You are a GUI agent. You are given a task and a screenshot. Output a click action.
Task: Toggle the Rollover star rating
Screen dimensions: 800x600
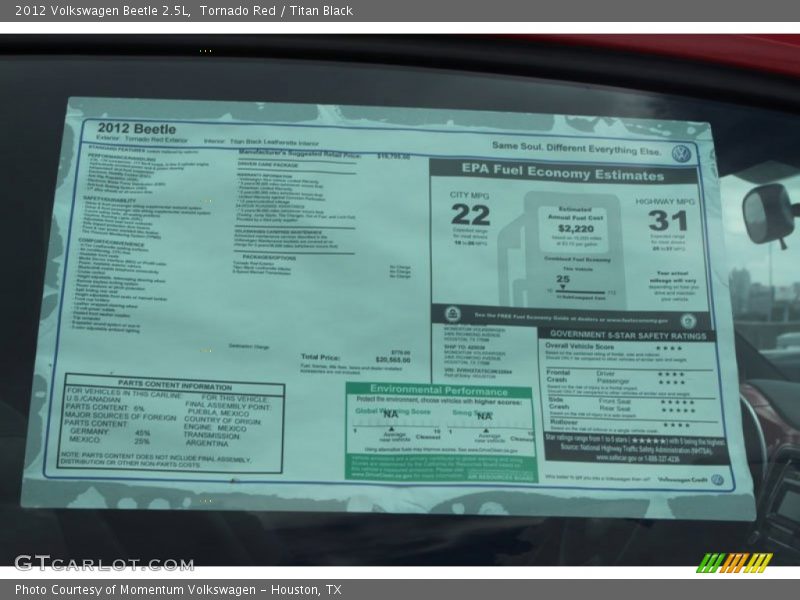[x=676, y=423]
